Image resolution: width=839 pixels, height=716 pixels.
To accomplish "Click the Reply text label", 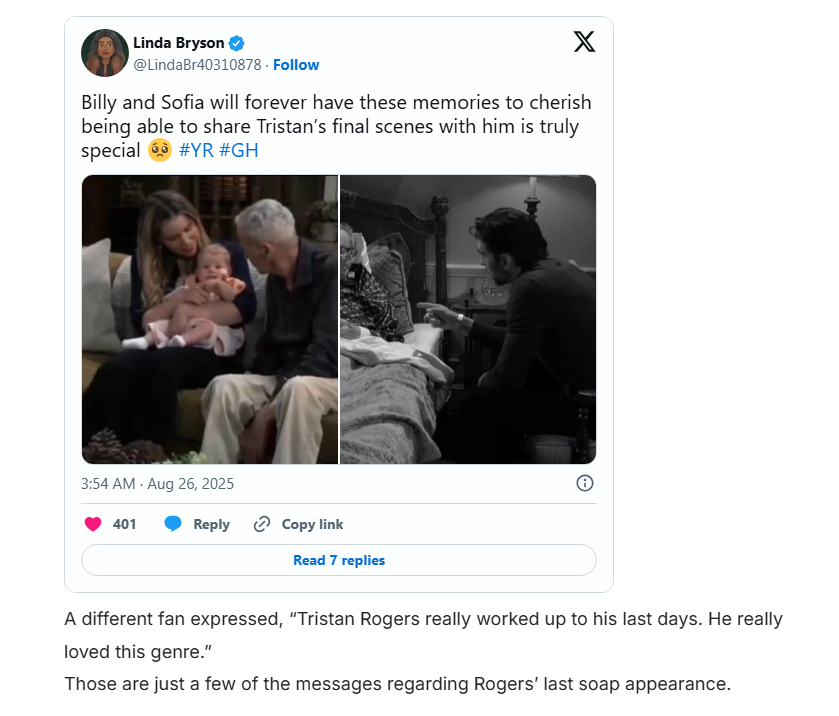I will click(x=211, y=524).
